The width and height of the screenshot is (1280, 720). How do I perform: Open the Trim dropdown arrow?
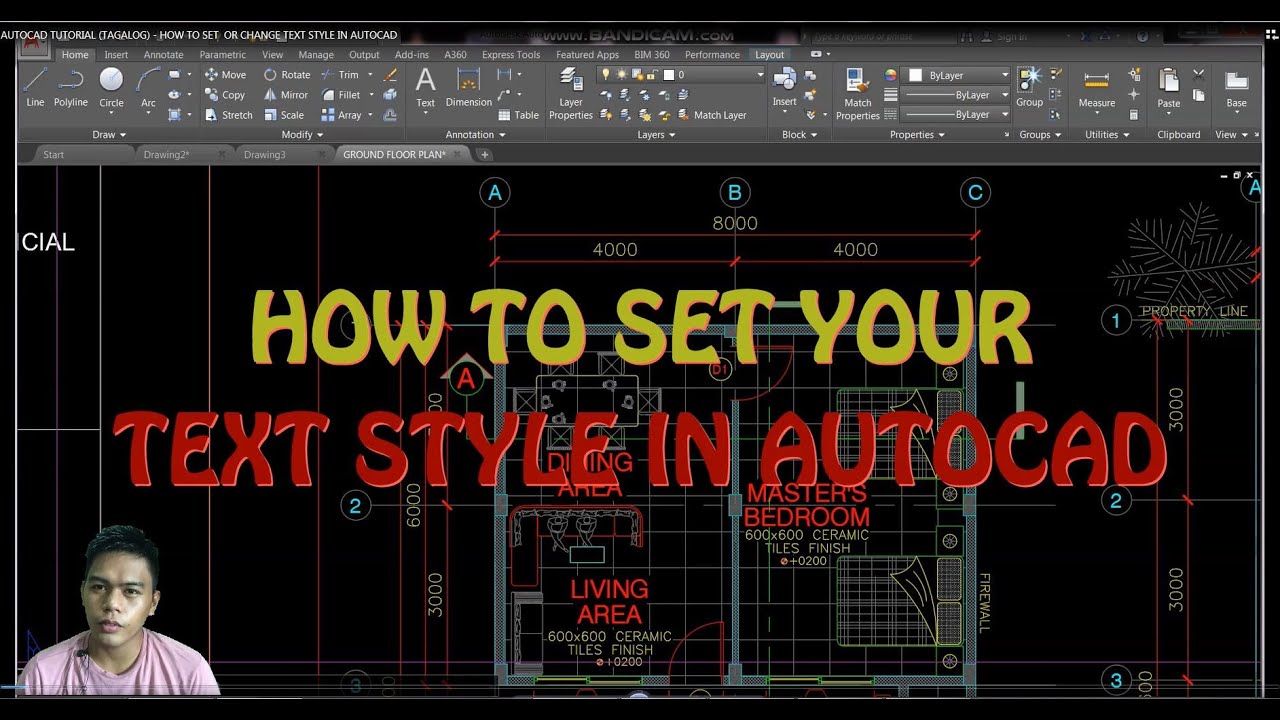(370, 75)
